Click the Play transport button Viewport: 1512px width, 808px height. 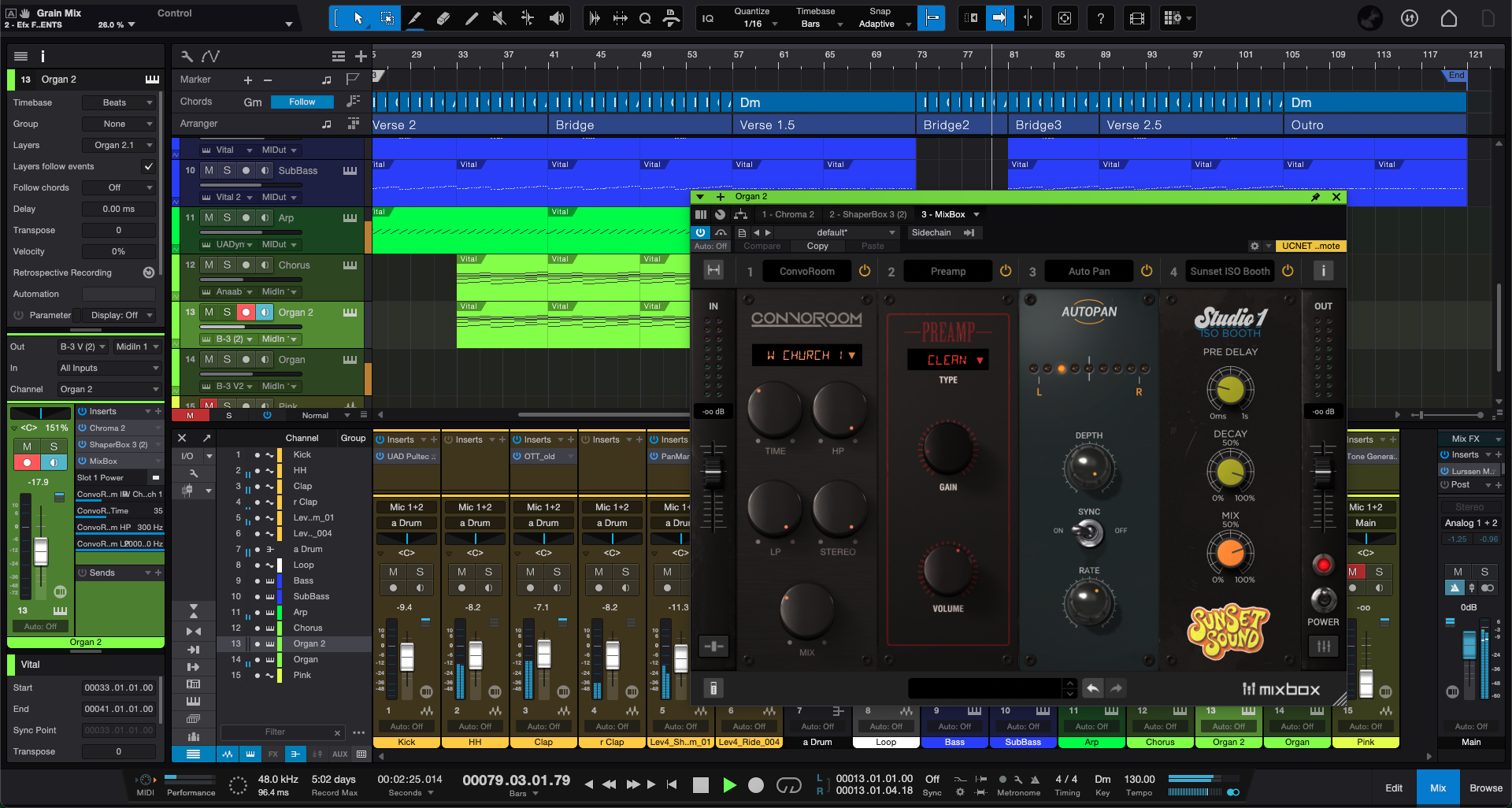[x=728, y=784]
